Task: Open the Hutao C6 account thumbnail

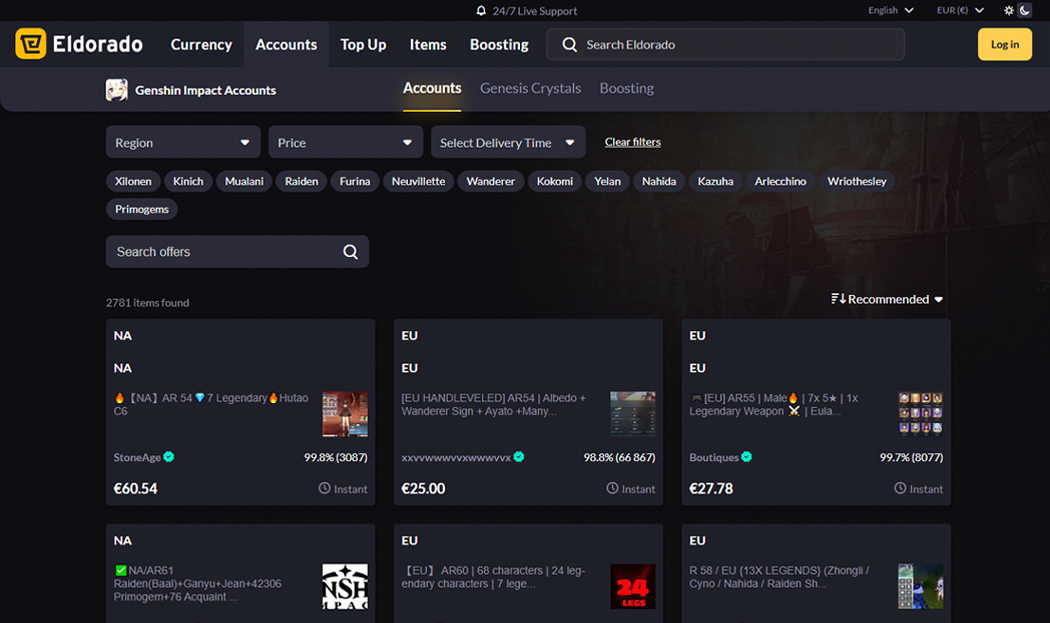Action: [345, 414]
